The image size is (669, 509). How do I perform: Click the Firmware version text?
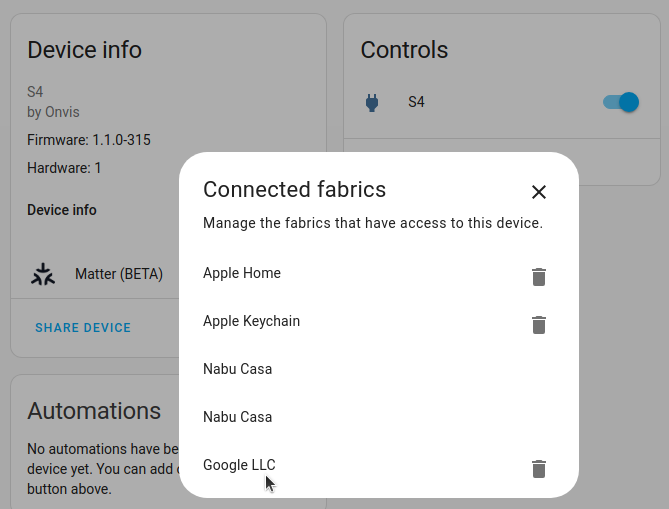89,140
